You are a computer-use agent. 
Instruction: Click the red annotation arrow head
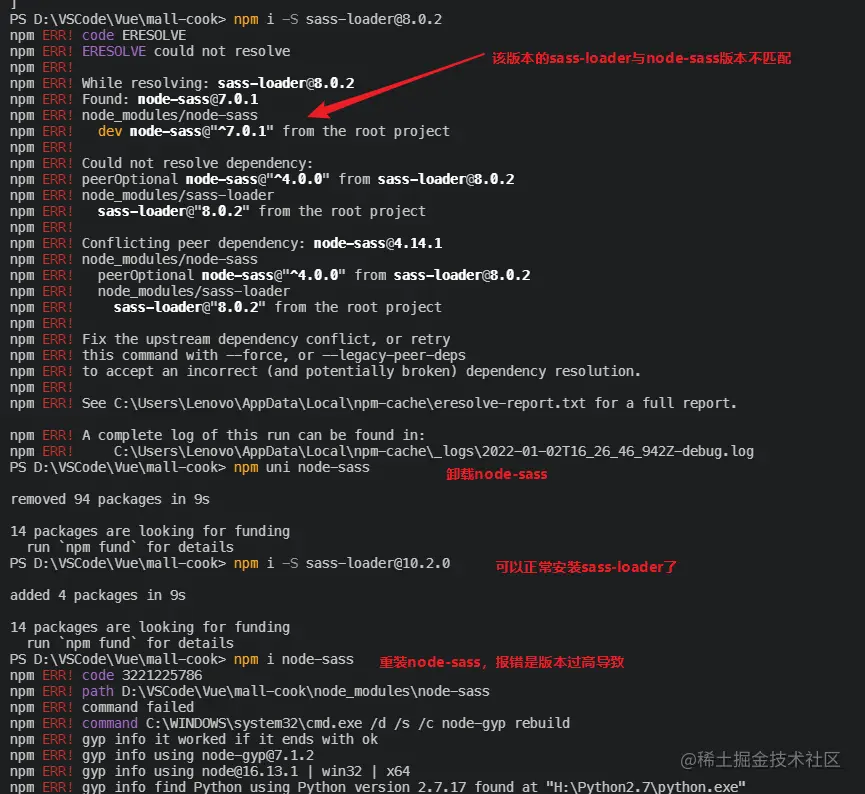[x=321, y=110]
